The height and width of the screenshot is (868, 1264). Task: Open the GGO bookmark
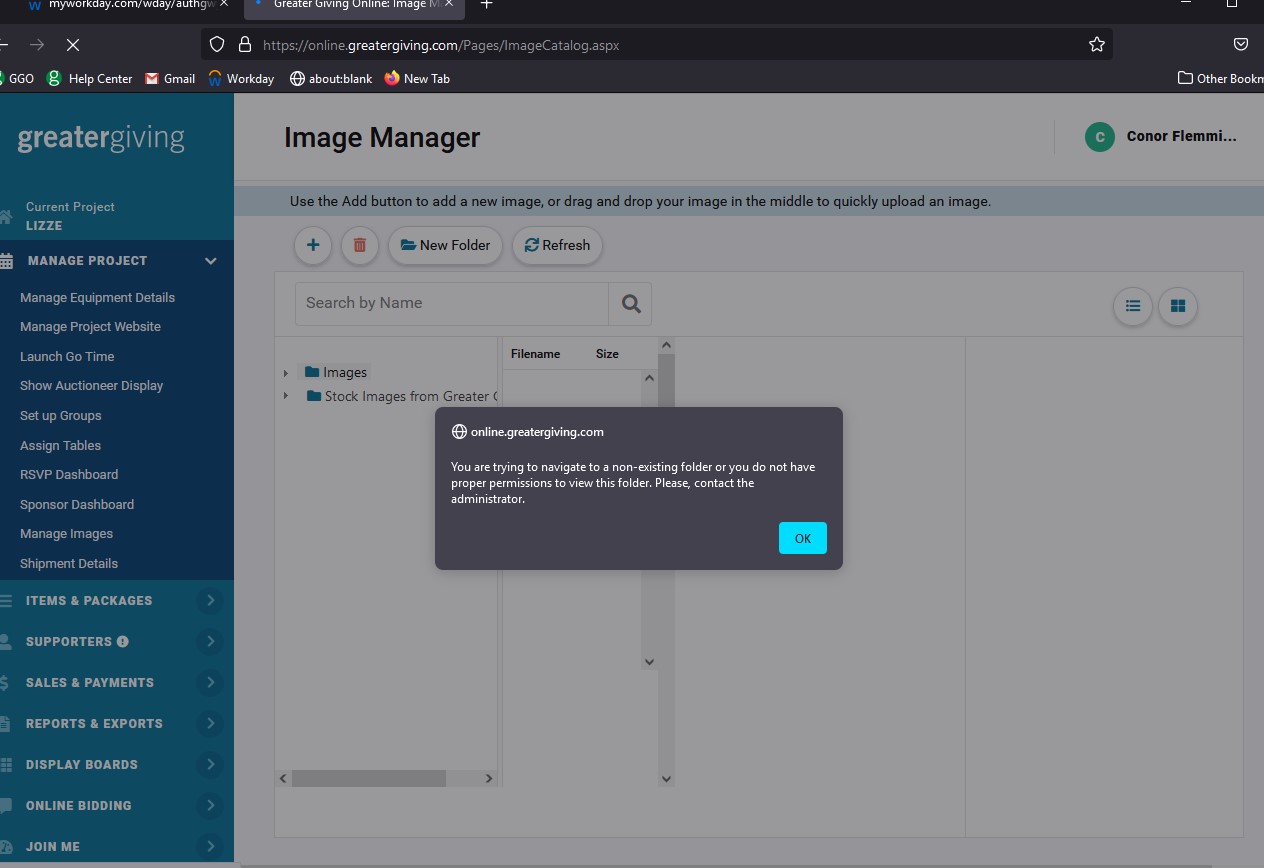pos(15,78)
